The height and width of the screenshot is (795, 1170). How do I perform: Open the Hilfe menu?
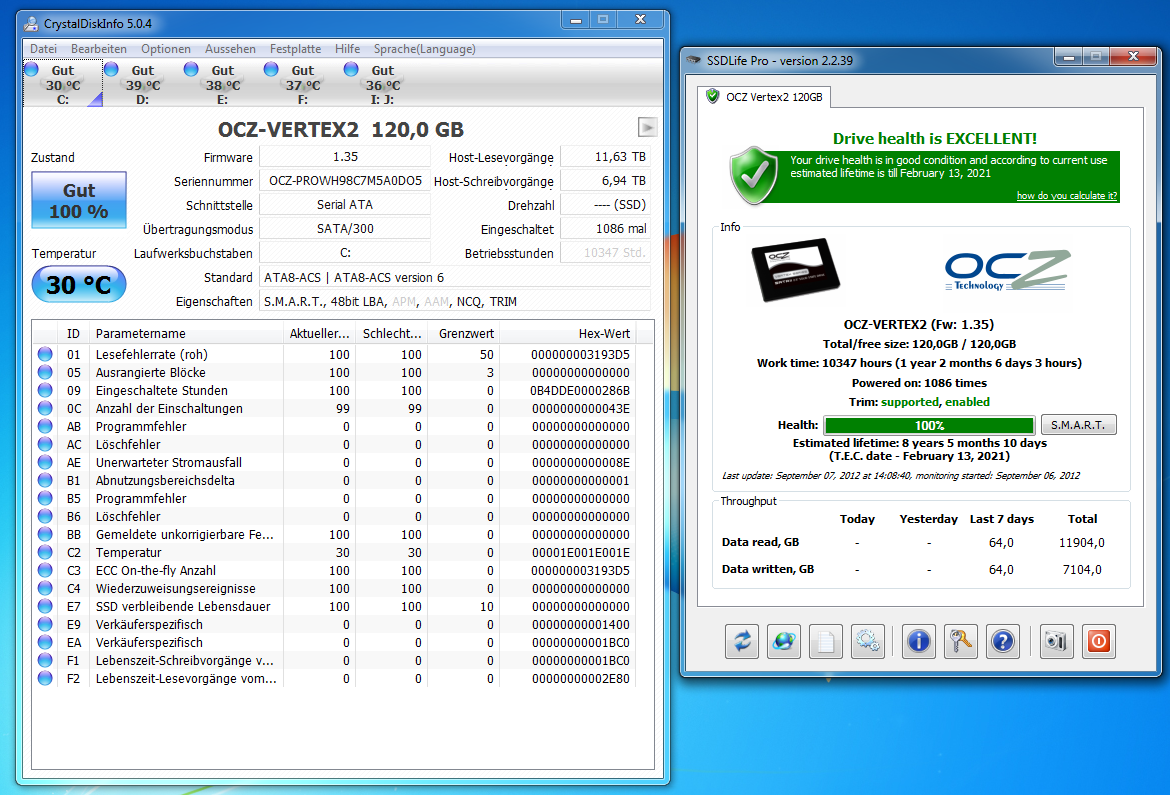347,49
